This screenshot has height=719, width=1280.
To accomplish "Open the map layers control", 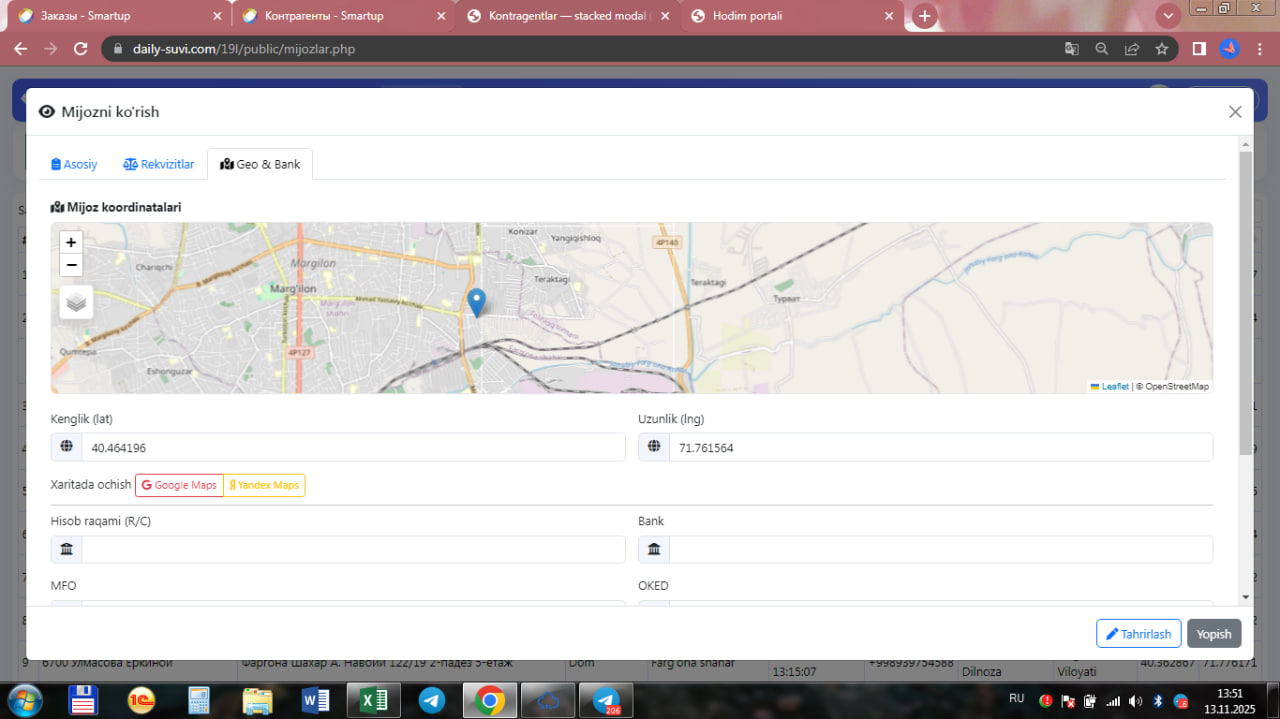I will [x=76, y=302].
